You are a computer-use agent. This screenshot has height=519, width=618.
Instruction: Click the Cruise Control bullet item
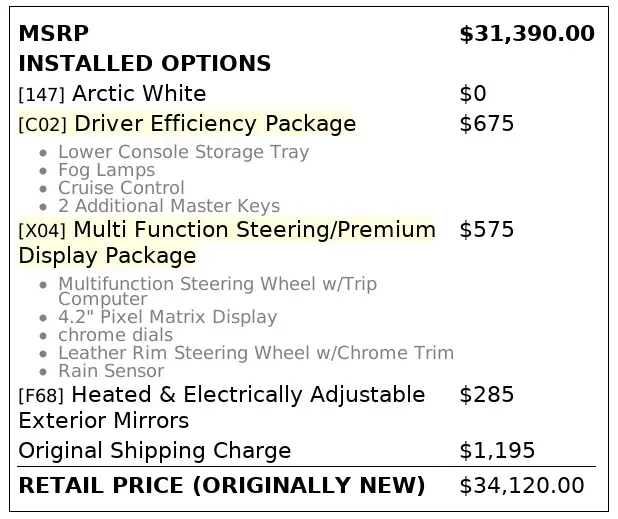point(121,188)
